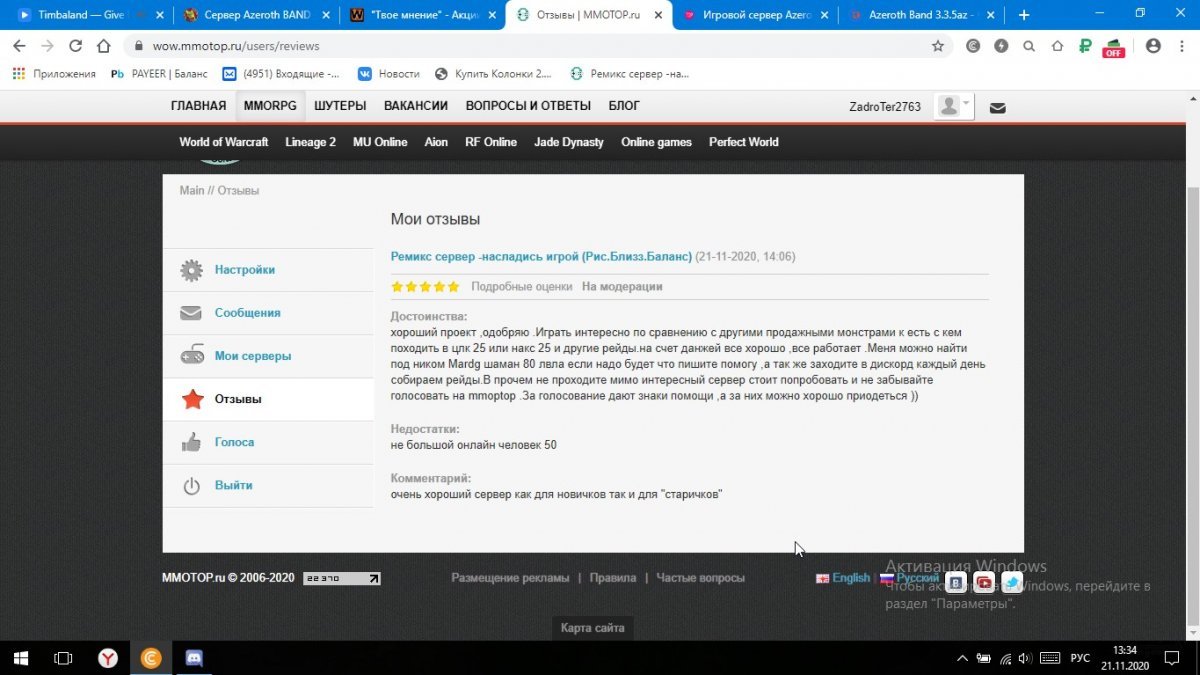Log out via Выйти link
Viewport: 1200px width, 675px height.
233,485
